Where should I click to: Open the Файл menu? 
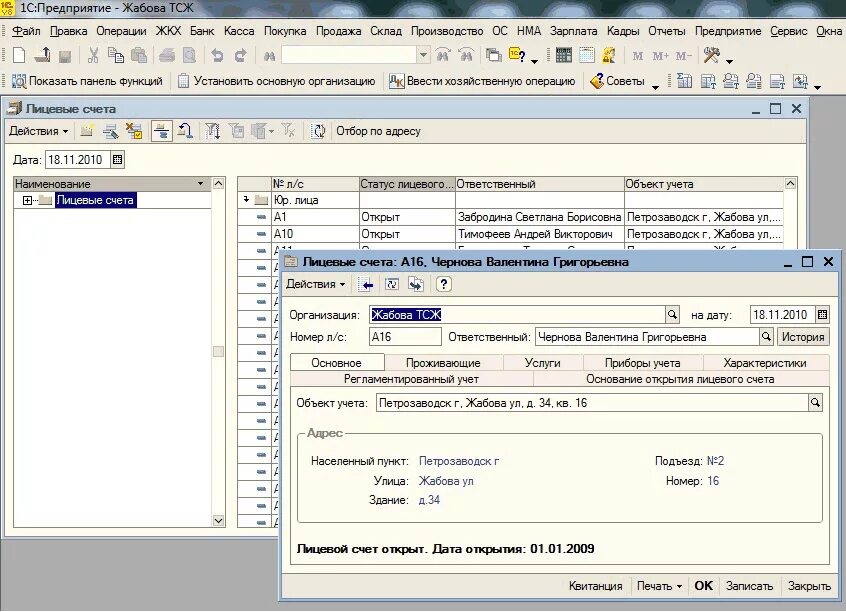coord(26,31)
